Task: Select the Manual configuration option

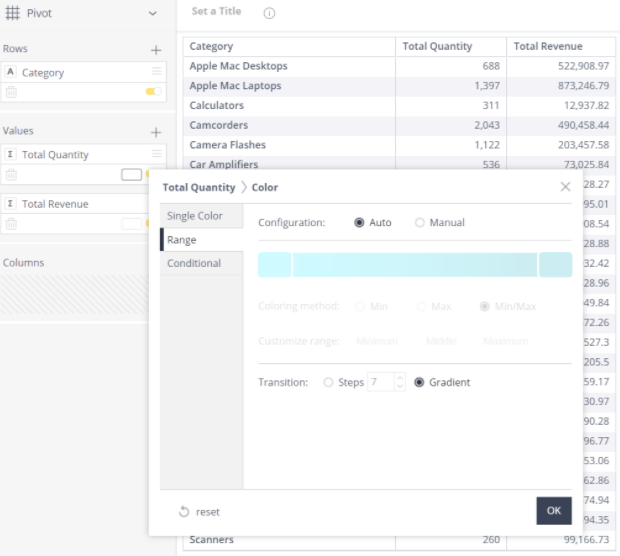Action: pyautogui.click(x=420, y=223)
